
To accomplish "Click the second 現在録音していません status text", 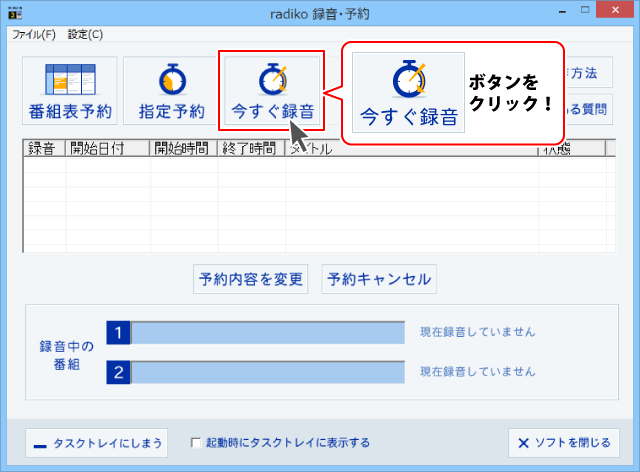I will coord(478,372).
